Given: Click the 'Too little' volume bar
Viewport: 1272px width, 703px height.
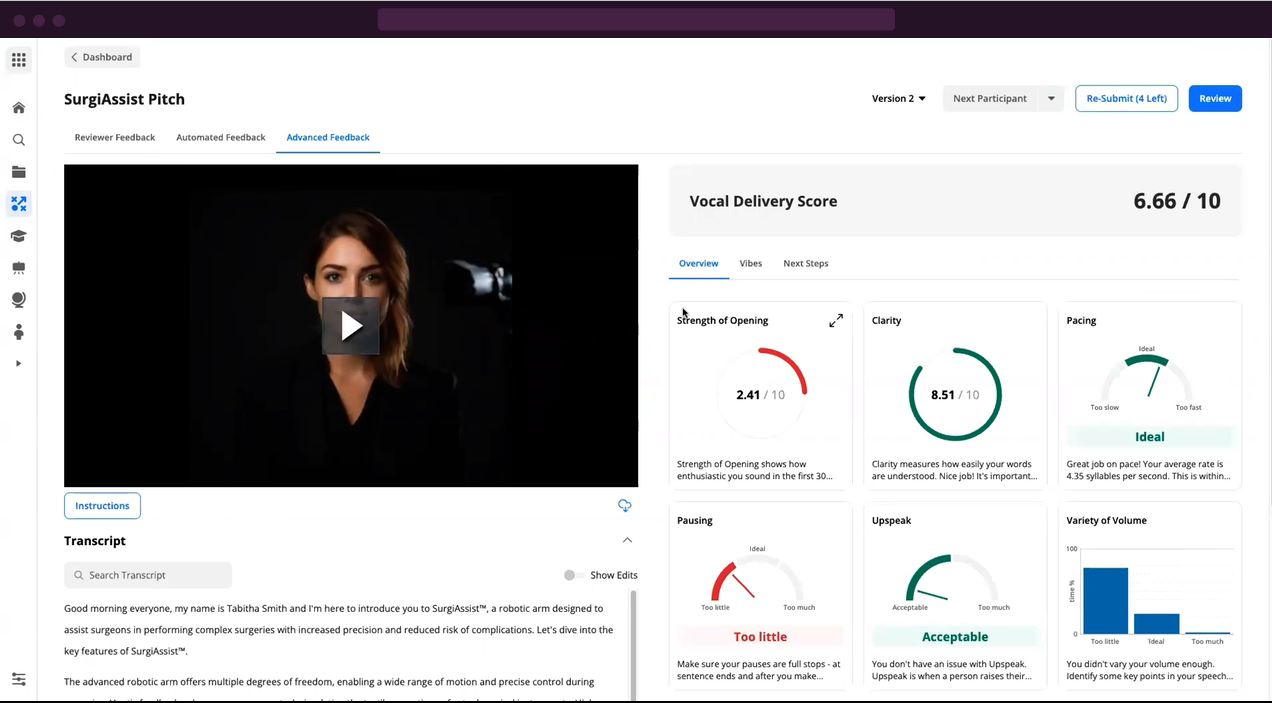Looking at the screenshot, I should point(1105,600).
